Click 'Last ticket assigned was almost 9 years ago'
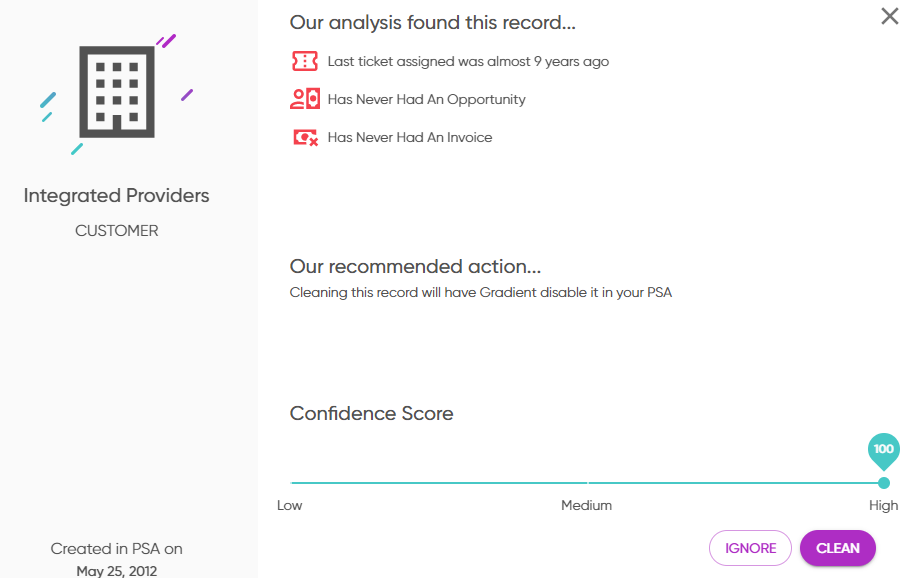The height and width of the screenshot is (578, 901). tap(468, 61)
